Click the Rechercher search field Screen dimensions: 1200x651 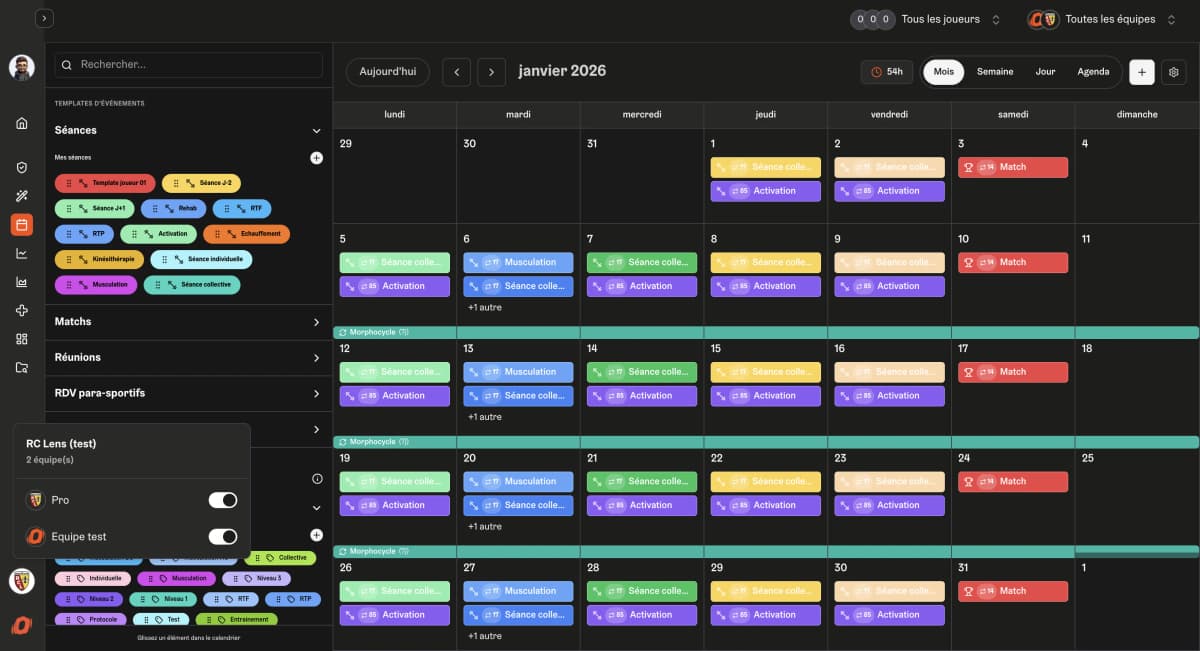pos(190,65)
